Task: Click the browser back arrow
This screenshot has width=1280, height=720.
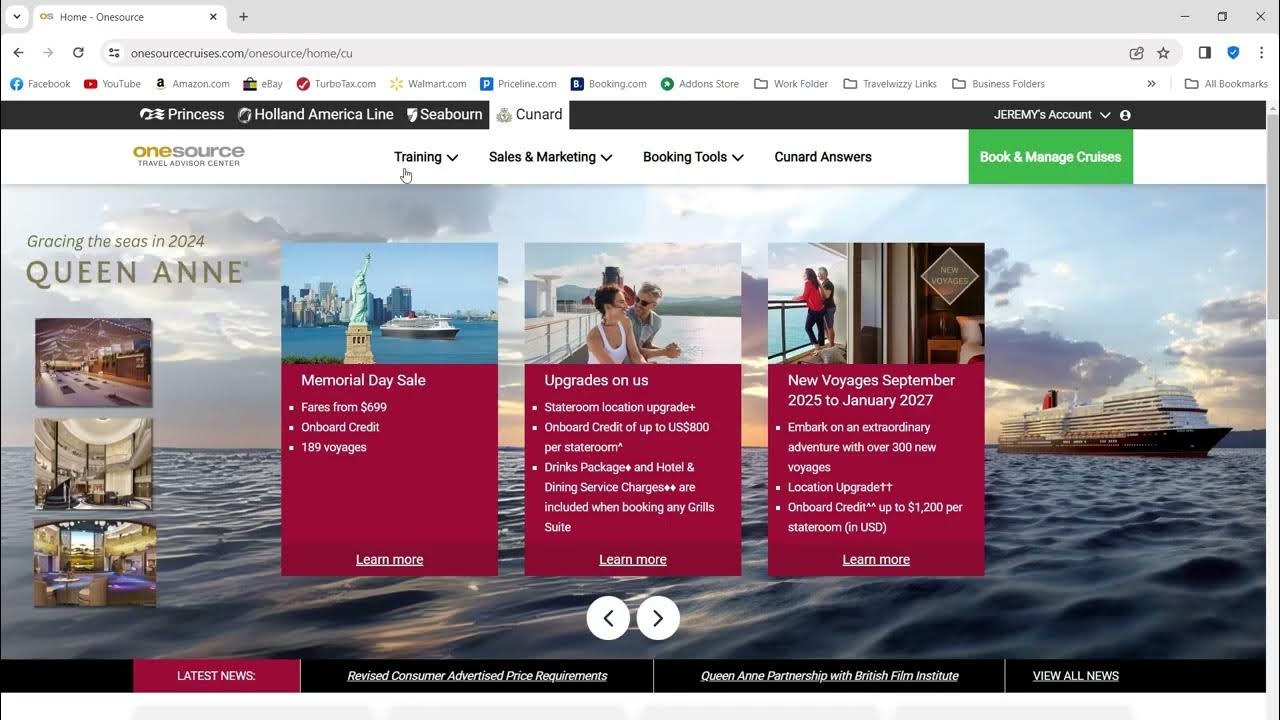Action: (x=18, y=53)
